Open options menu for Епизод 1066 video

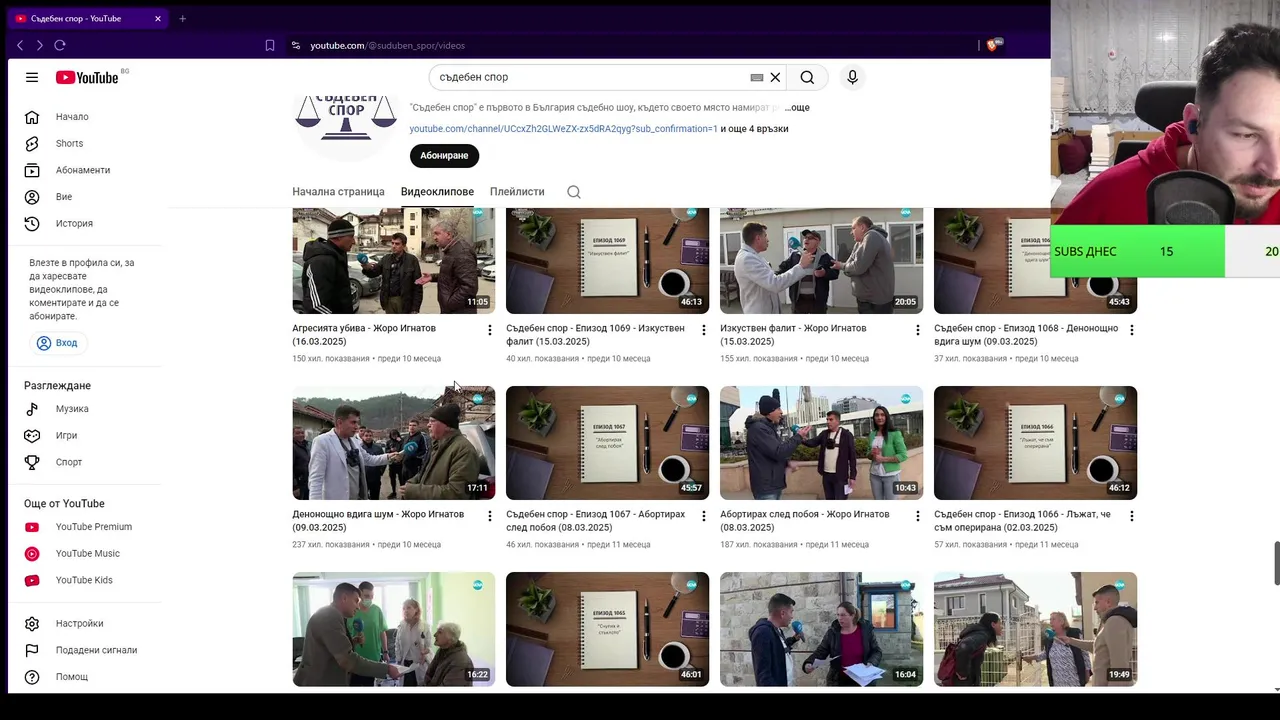(x=1131, y=516)
